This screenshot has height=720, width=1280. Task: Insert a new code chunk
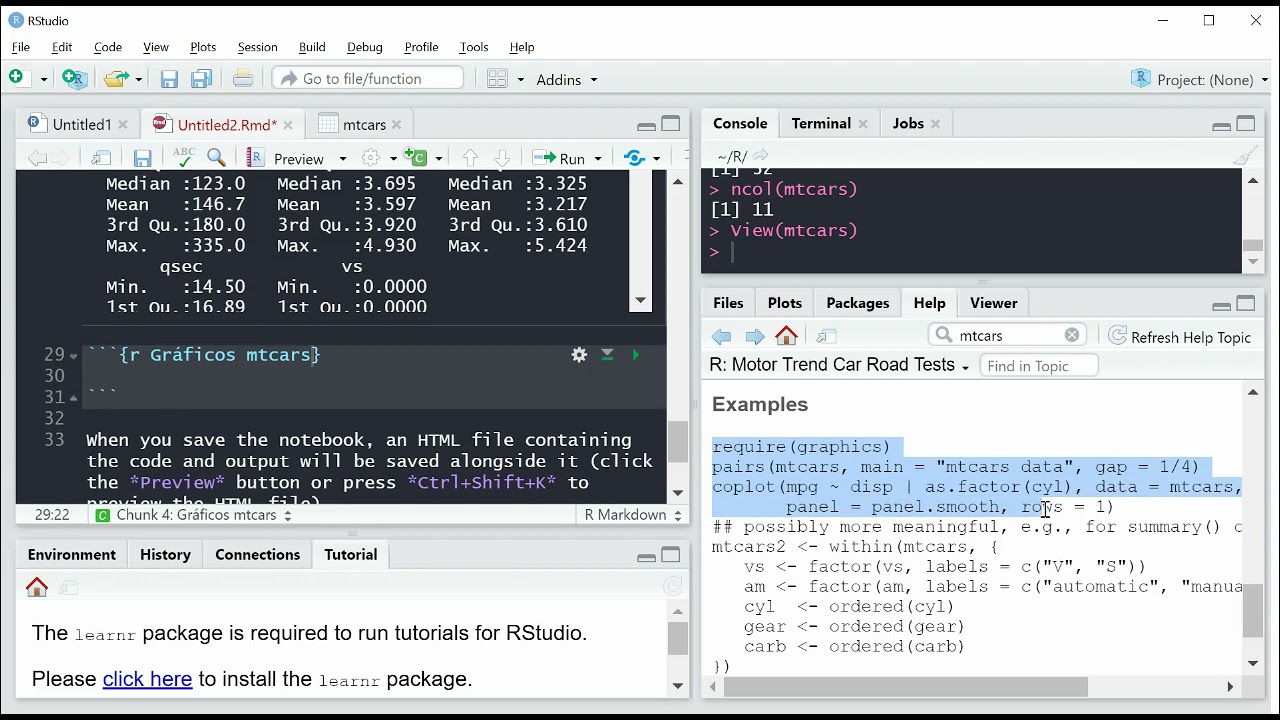(x=415, y=158)
